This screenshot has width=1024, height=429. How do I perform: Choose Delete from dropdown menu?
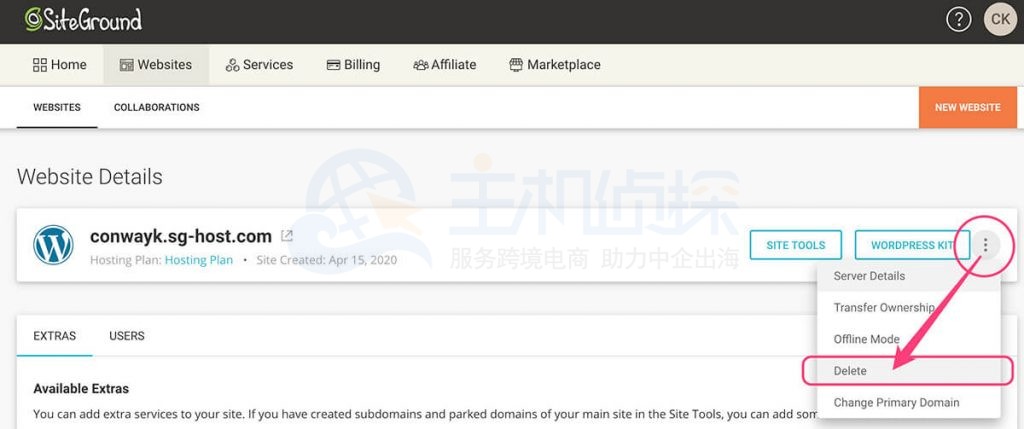pos(908,370)
